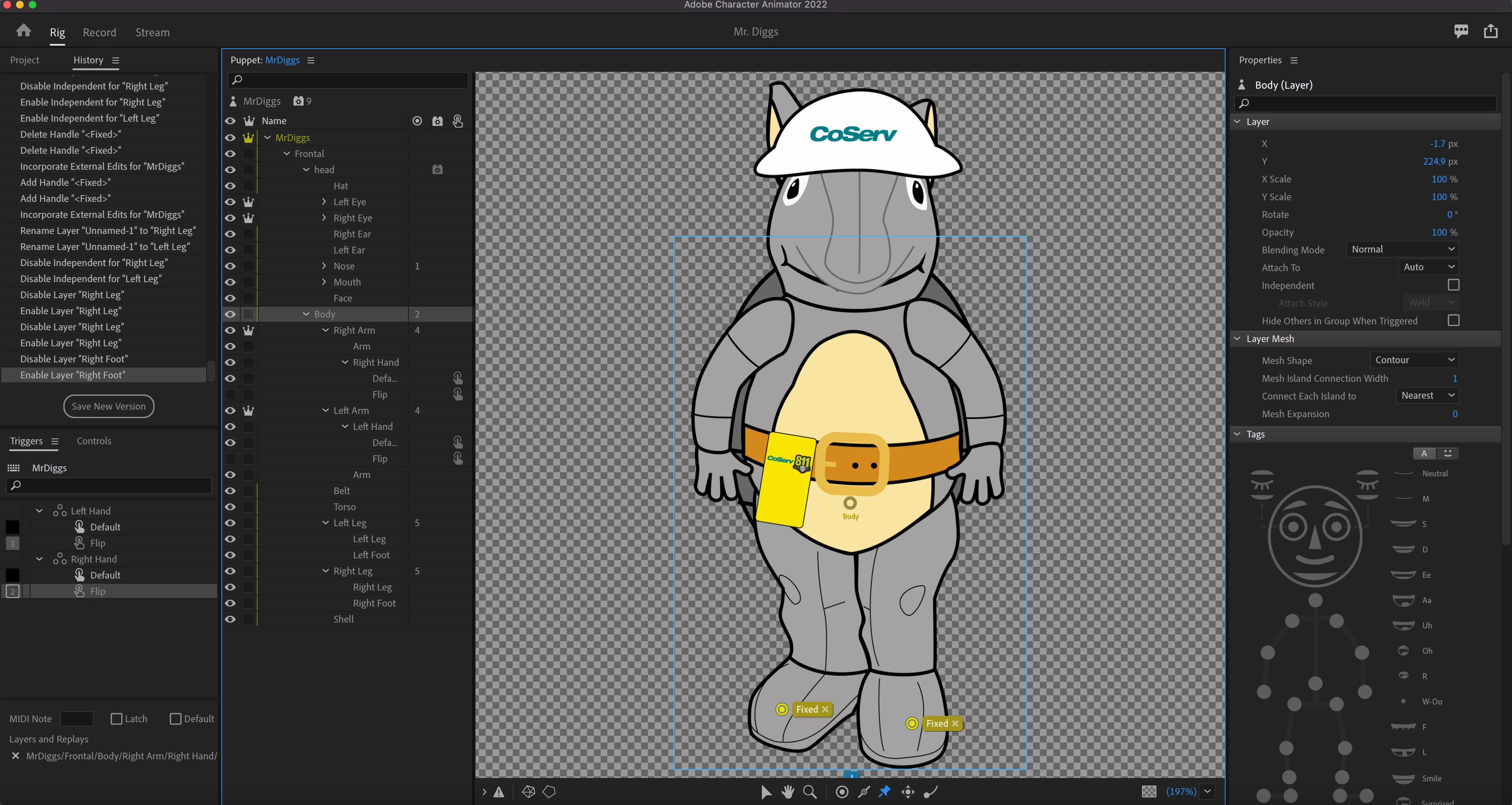Select the Pin tool

tap(884, 791)
